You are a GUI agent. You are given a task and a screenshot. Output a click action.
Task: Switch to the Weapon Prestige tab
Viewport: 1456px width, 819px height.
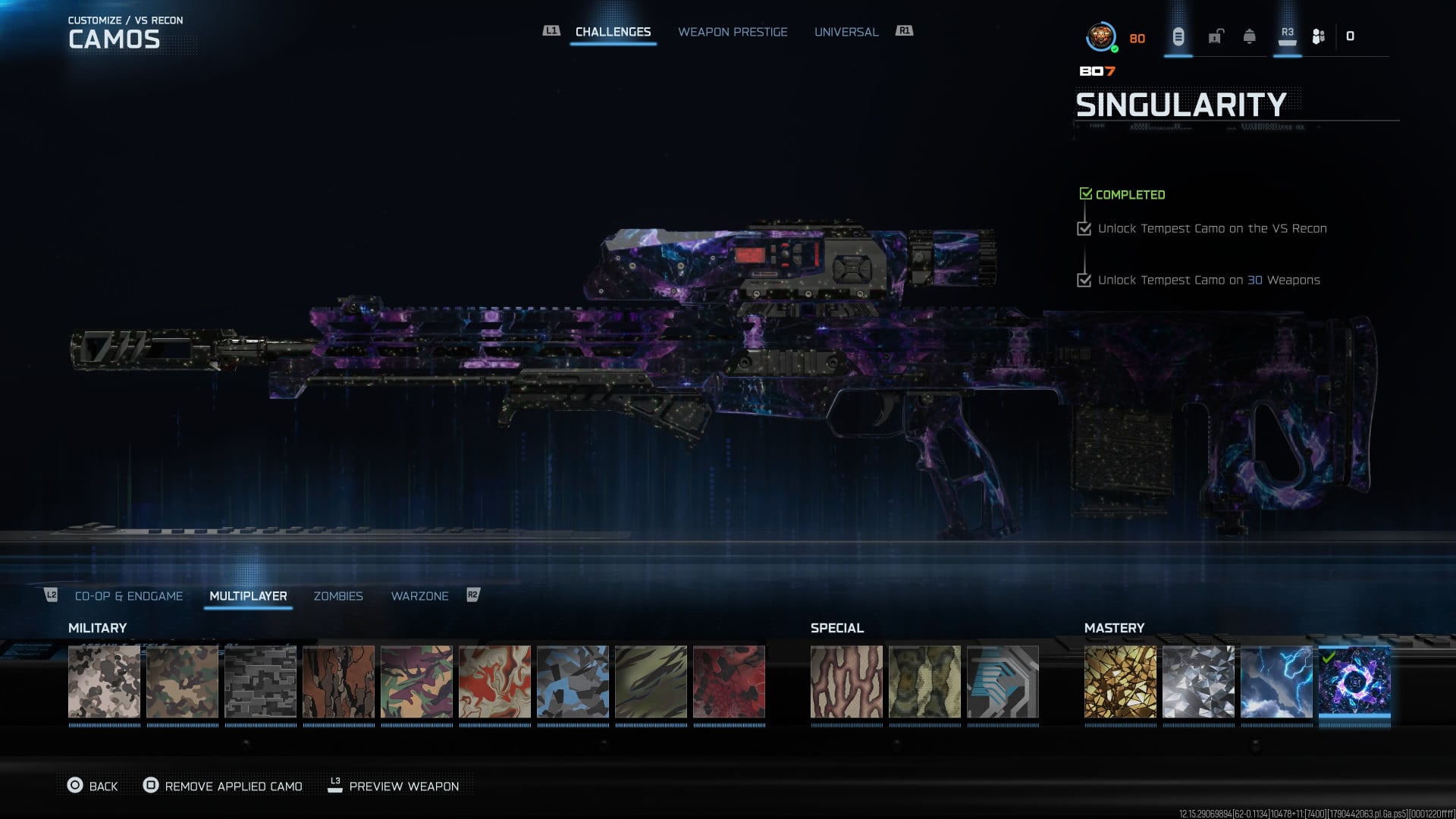[733, 32]
